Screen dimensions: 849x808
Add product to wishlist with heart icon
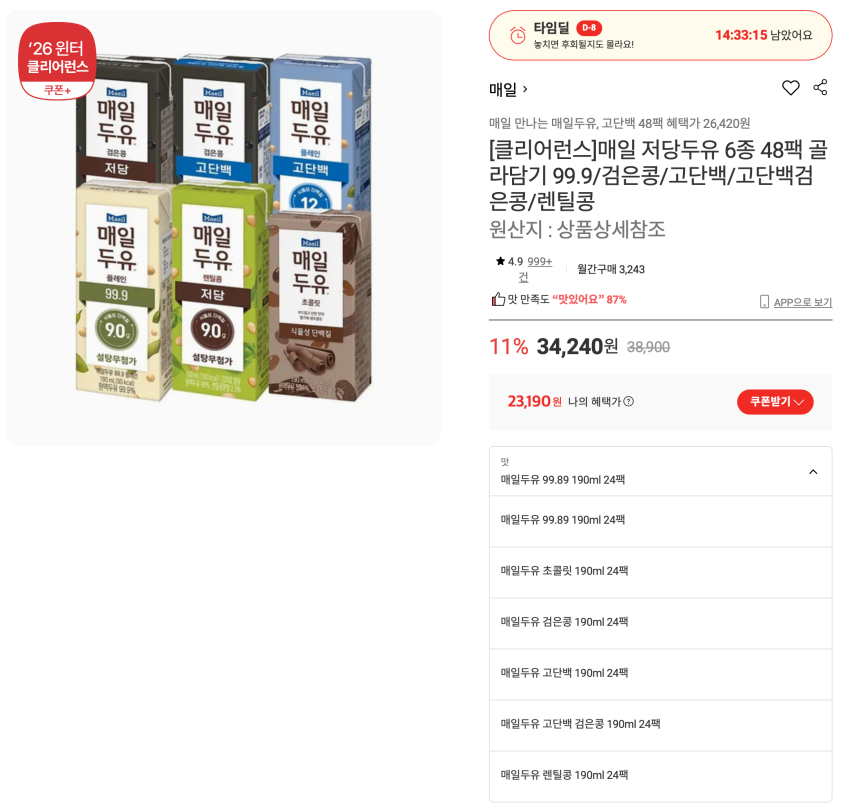click(x=791, y=88)
